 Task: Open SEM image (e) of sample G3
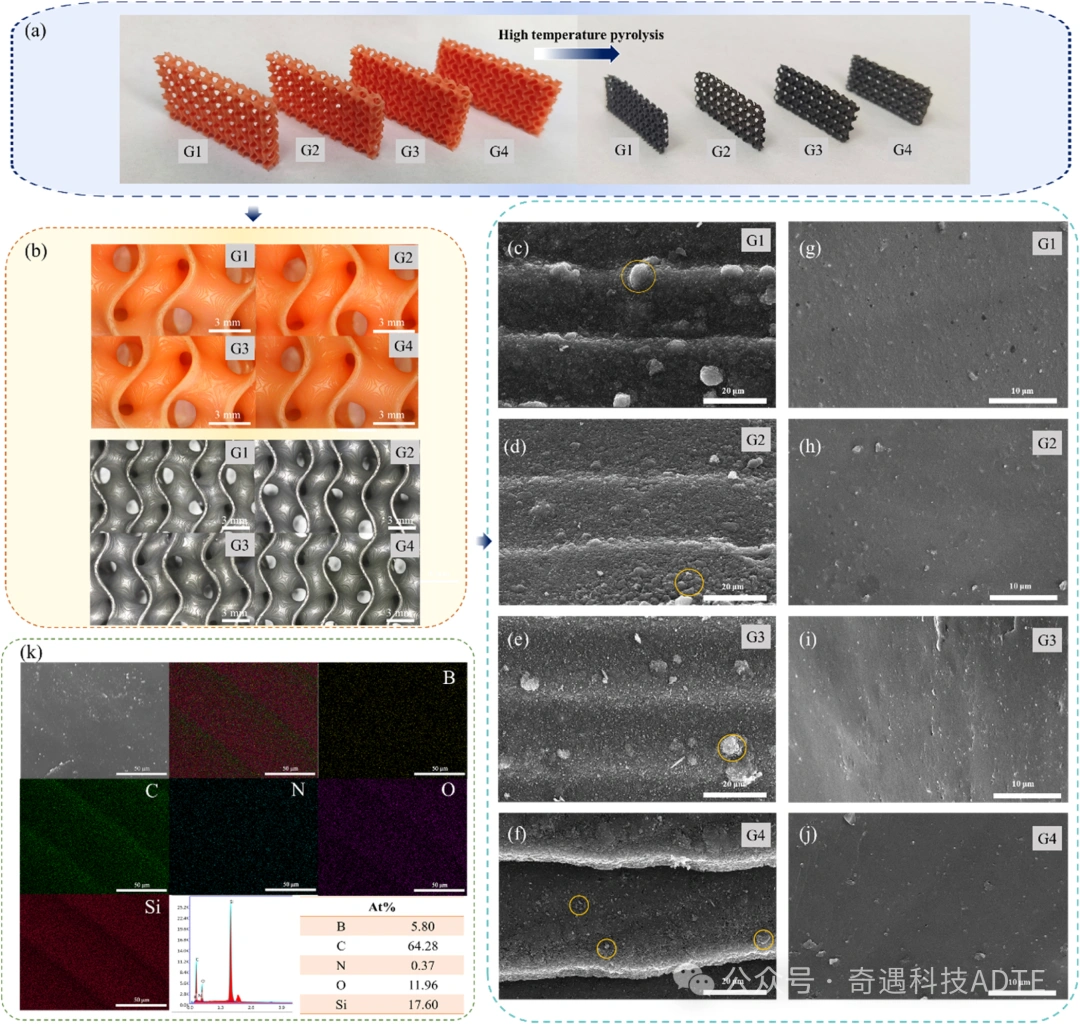click(x=636, y=709)
